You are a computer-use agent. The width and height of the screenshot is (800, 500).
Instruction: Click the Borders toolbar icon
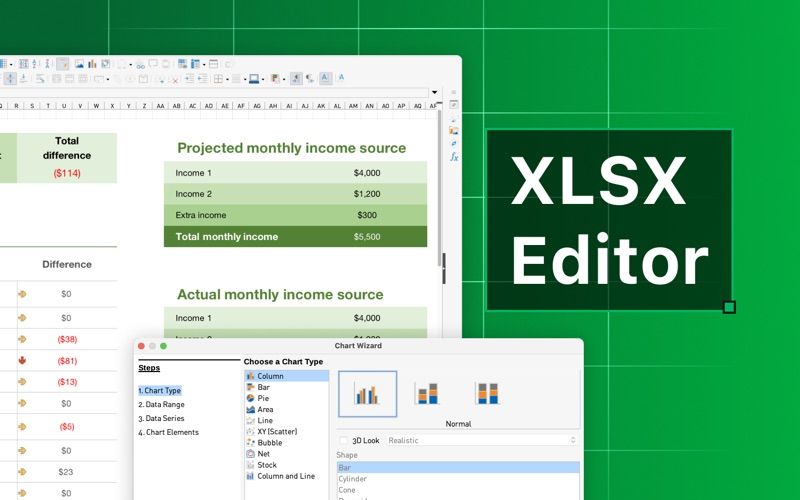(x=218, y=79)
